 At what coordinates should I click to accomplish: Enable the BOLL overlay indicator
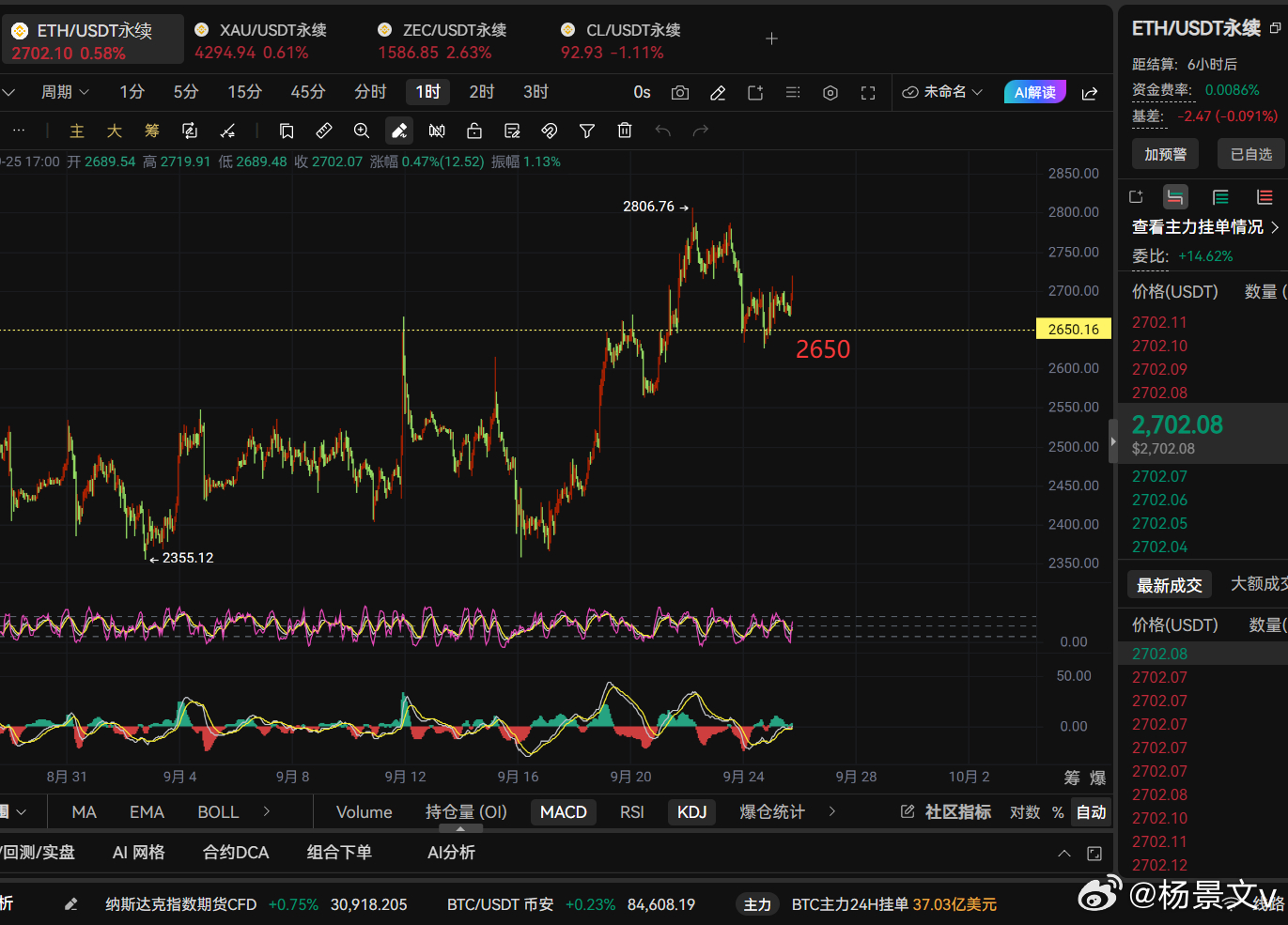(x=218, y=812)
